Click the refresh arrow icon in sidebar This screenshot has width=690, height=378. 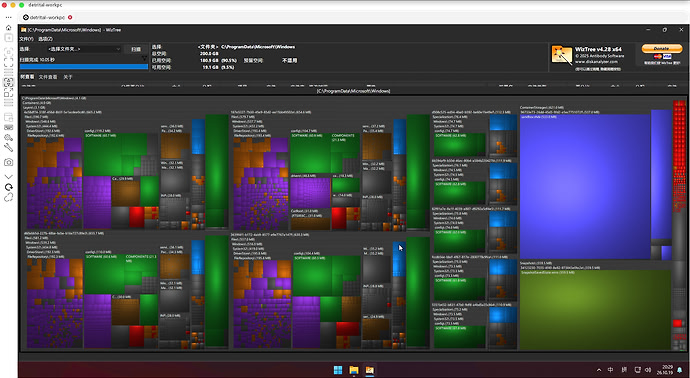(8, 187)
